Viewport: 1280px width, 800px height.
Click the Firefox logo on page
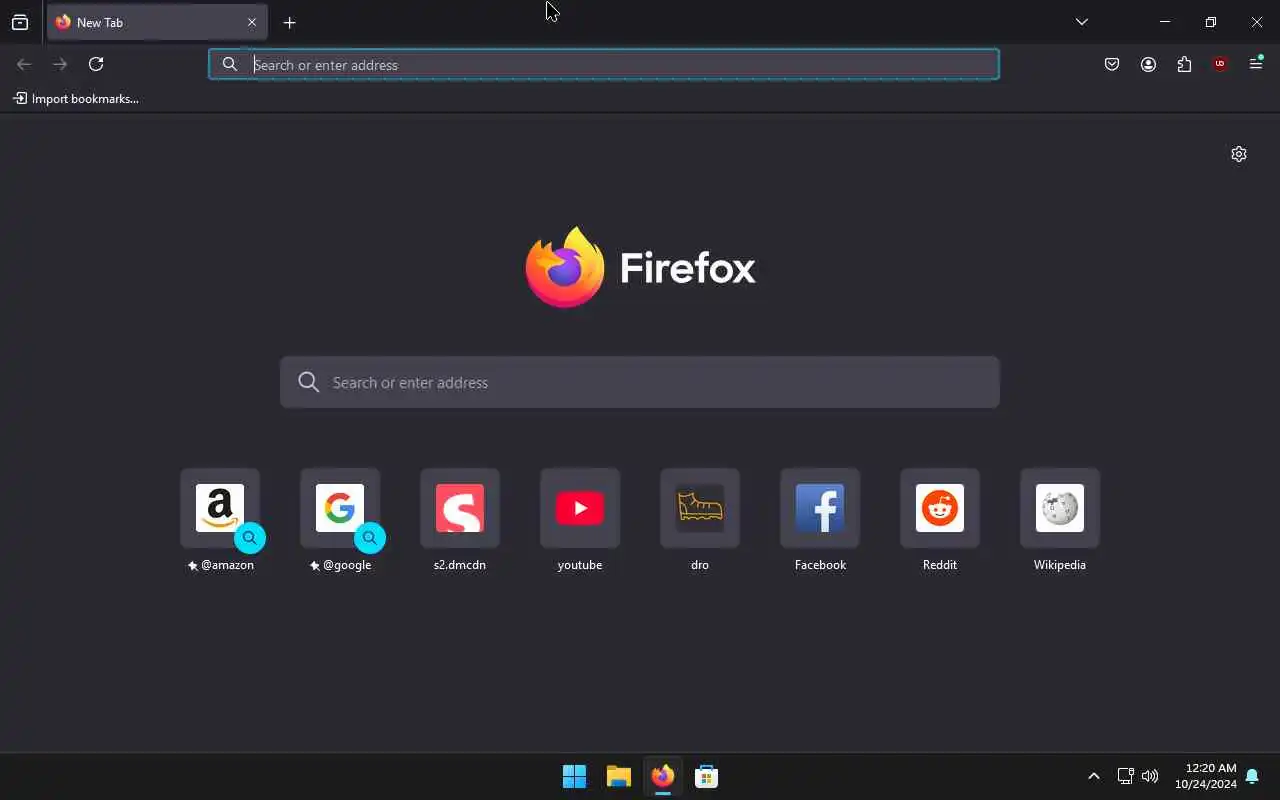[x=640, y=267]
